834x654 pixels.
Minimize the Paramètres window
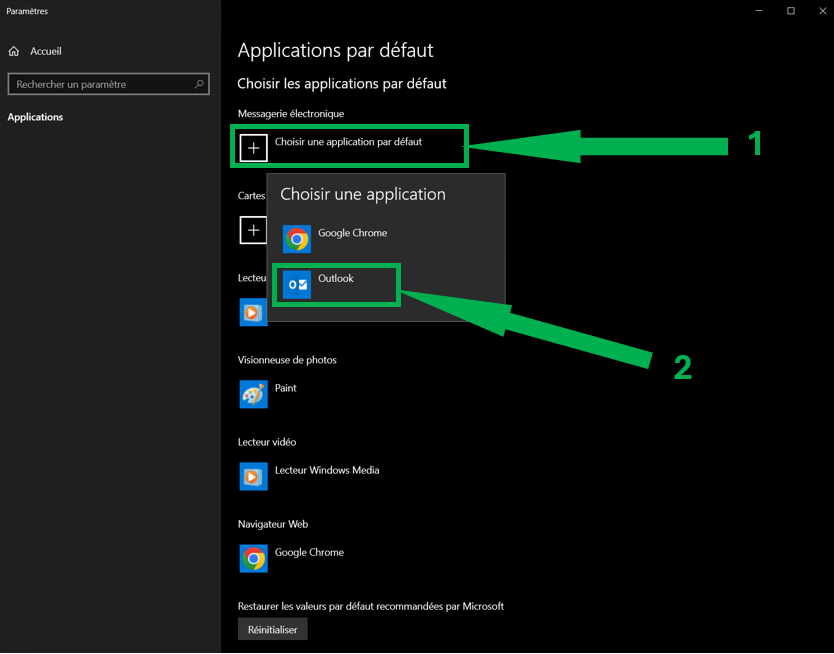tap(759, 11)
